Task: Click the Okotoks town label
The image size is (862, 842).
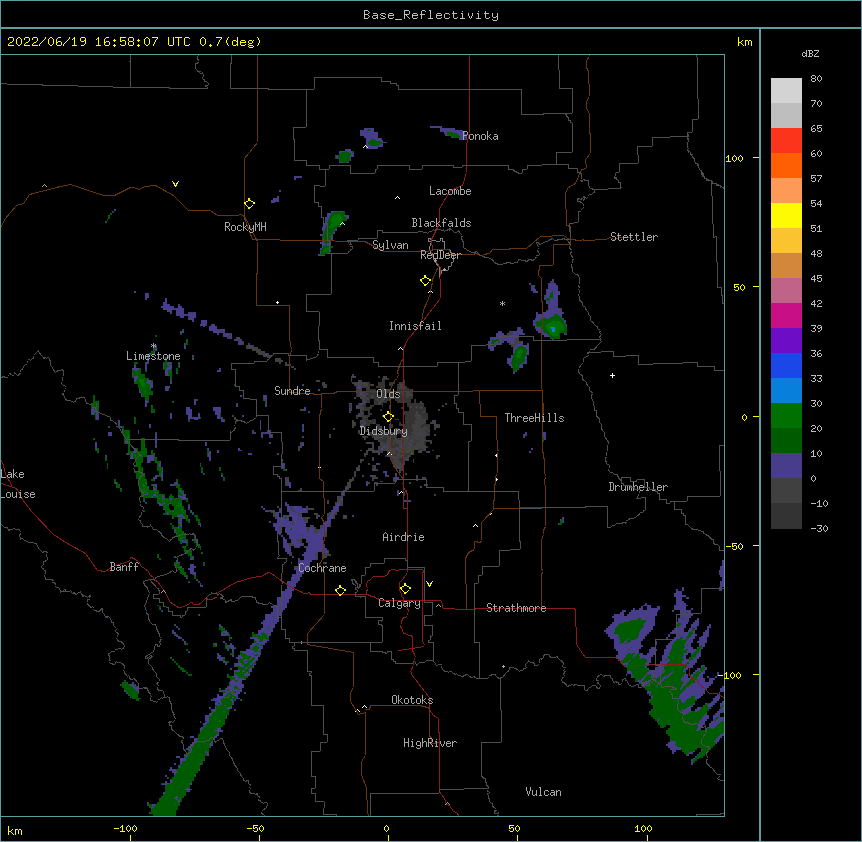Action: click(412, 700)
